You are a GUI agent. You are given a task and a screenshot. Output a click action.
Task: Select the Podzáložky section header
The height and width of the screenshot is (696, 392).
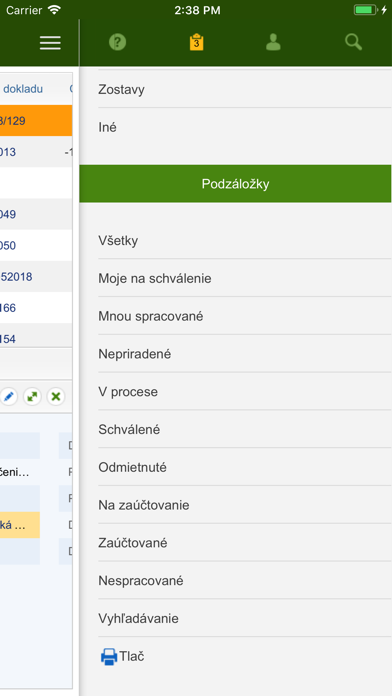235,184
